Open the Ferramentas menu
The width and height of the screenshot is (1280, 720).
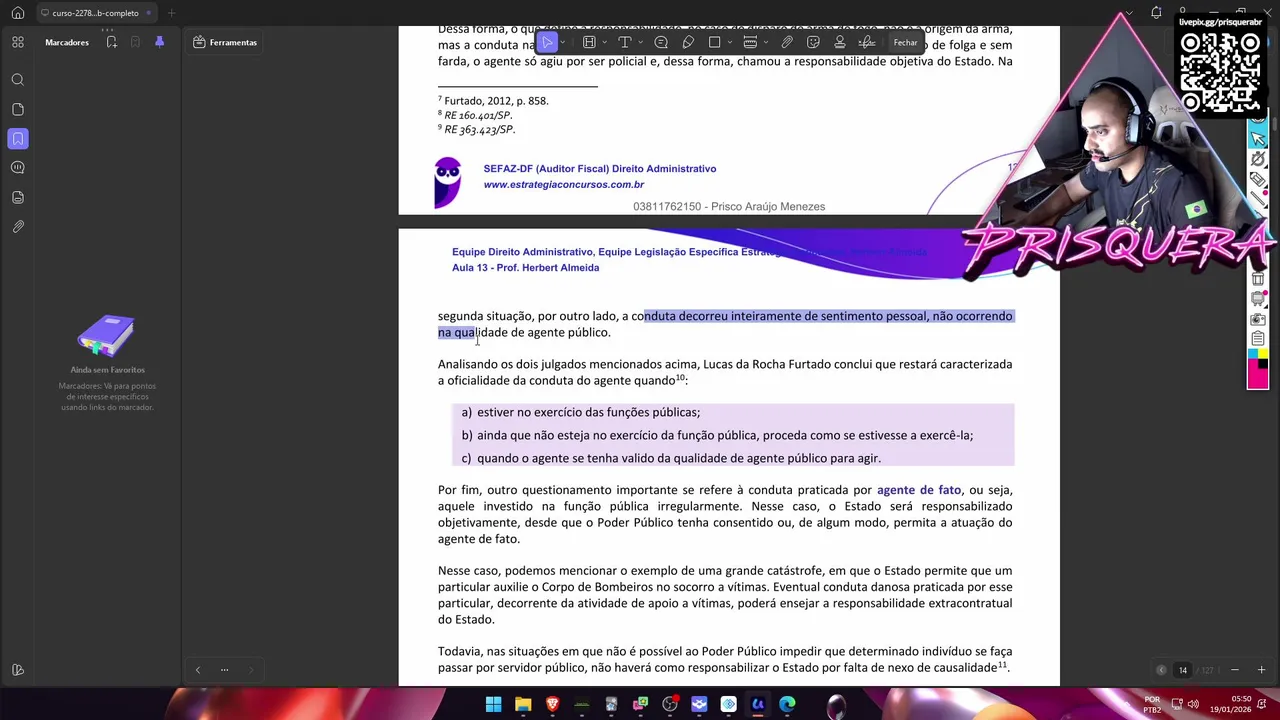tap(226, 42)
